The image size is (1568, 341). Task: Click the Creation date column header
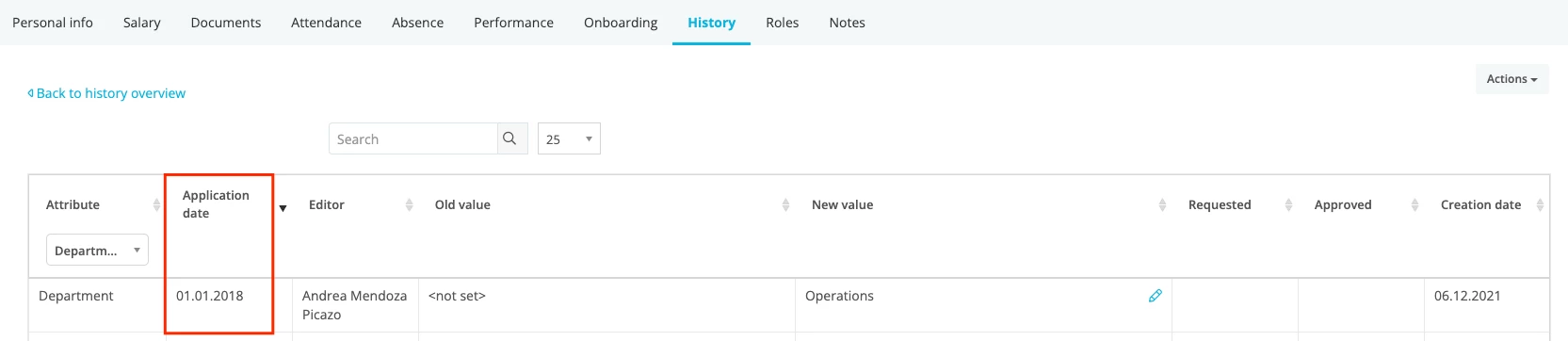1480,204
